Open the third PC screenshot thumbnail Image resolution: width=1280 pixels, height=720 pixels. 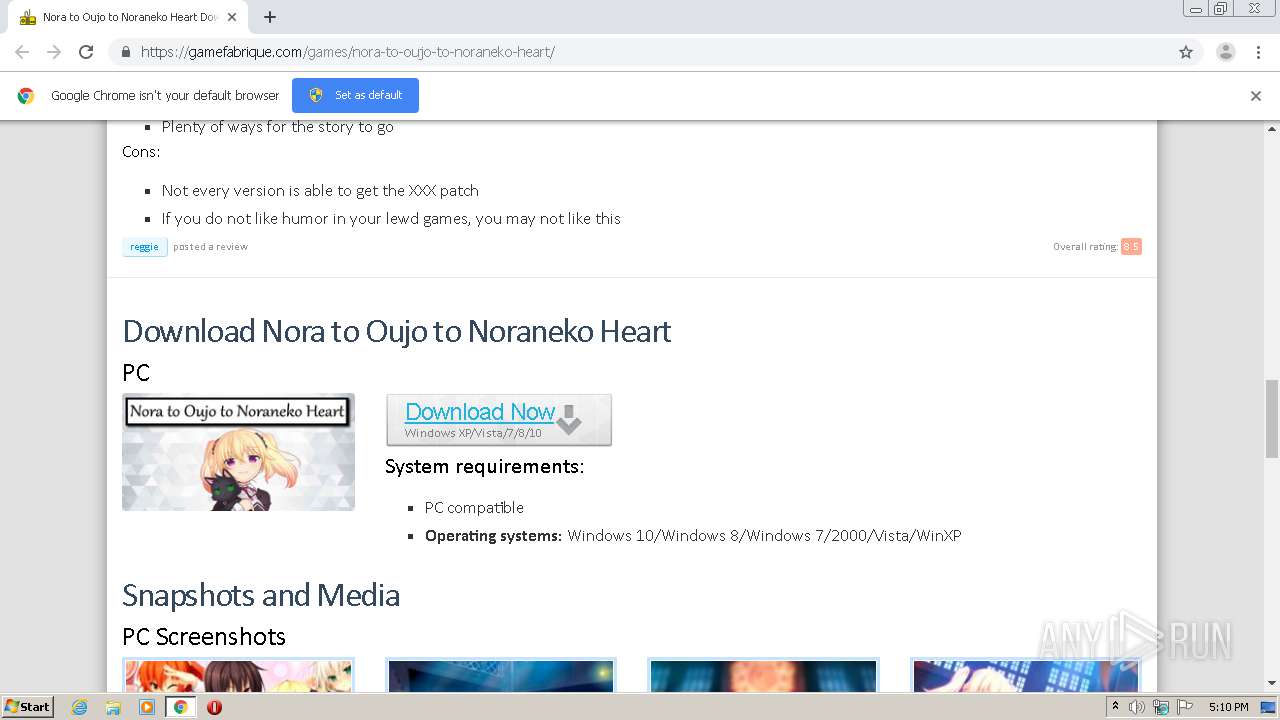(x=763, y=676)
